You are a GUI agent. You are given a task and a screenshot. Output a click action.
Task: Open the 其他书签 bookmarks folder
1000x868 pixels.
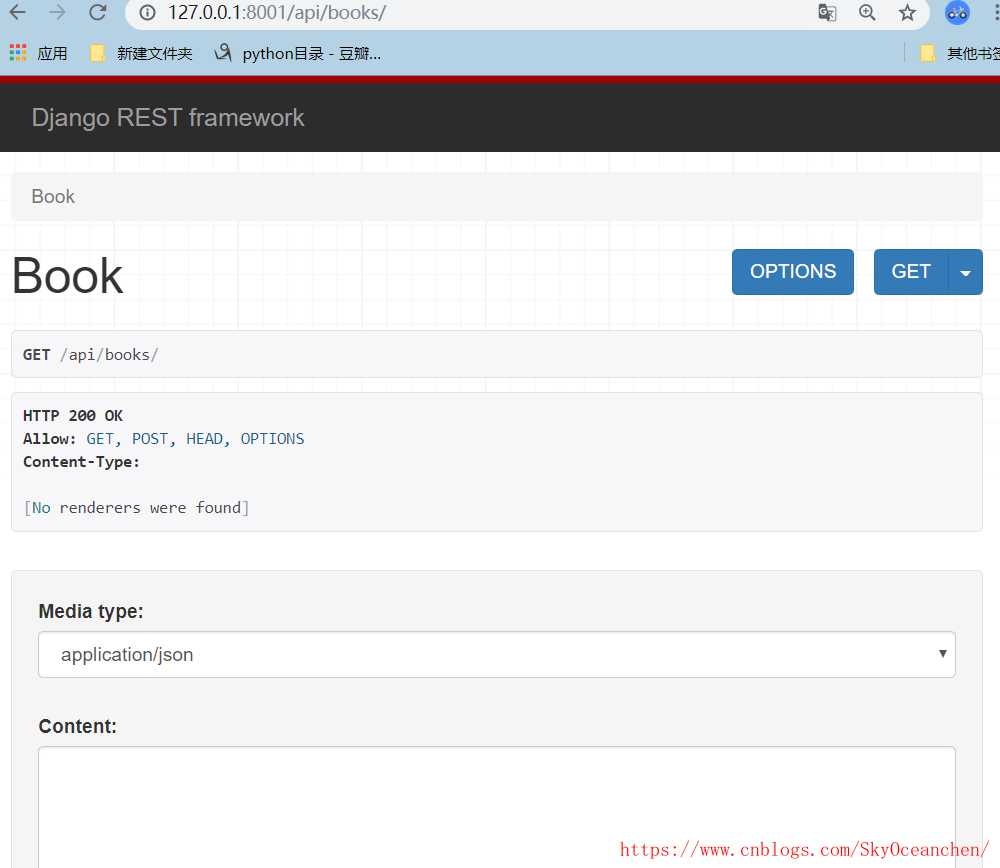click(960, 53)
